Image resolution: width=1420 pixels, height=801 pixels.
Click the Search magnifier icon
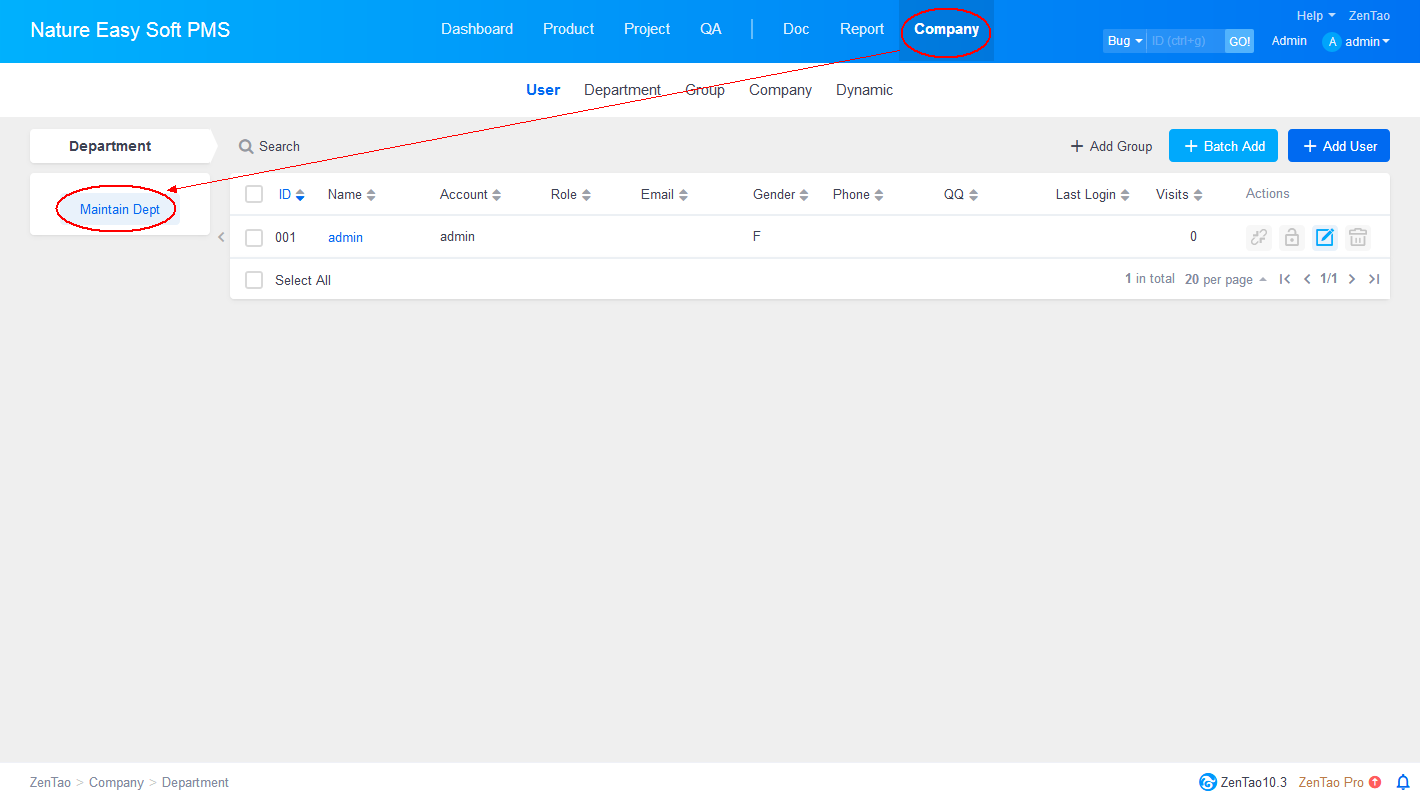tap(246, 146)
